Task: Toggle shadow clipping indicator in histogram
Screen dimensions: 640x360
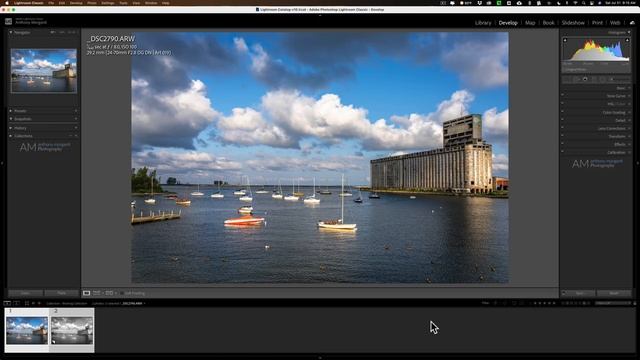Action: click(x=565, y=40)
